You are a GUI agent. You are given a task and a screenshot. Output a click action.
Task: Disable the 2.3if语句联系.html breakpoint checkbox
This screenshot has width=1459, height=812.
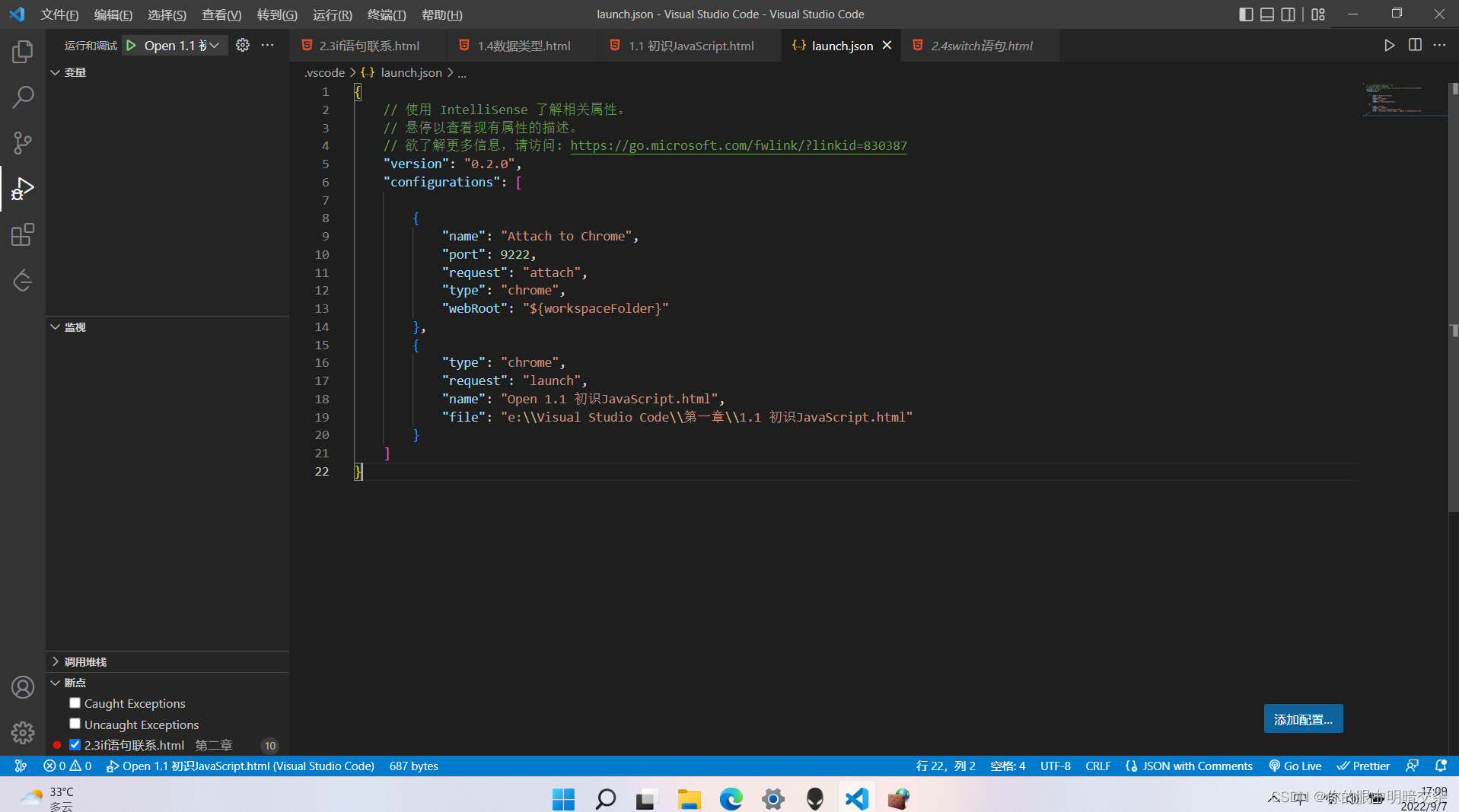(x=75, y=745)
